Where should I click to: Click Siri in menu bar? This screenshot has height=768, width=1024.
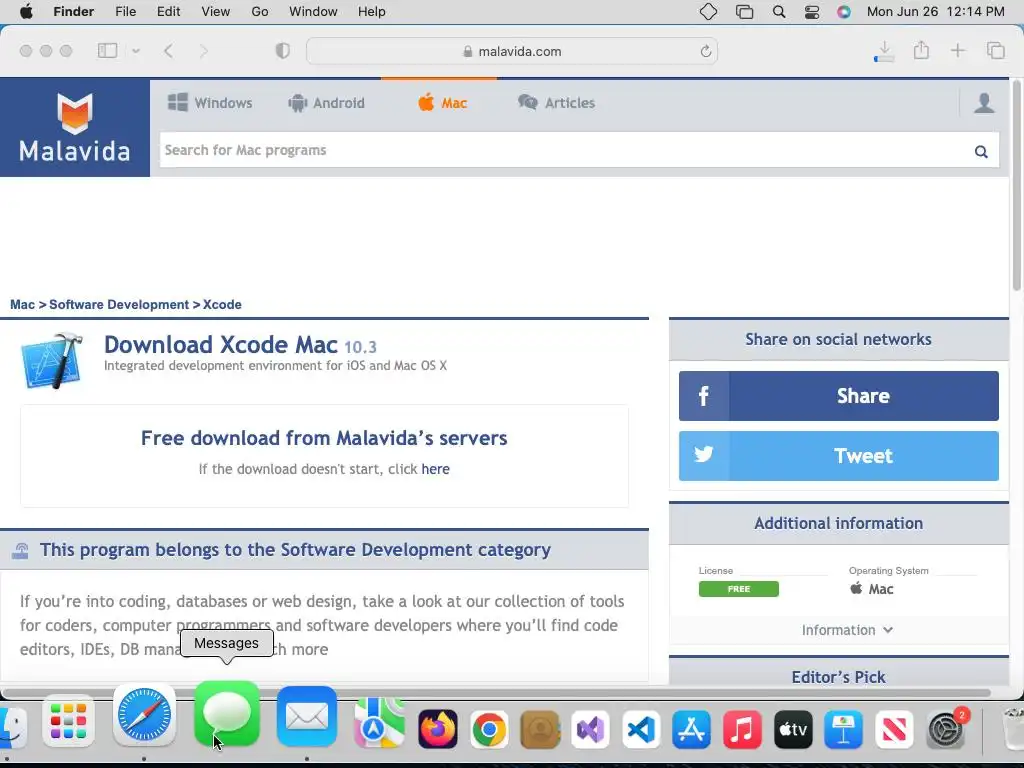[844, 12]
